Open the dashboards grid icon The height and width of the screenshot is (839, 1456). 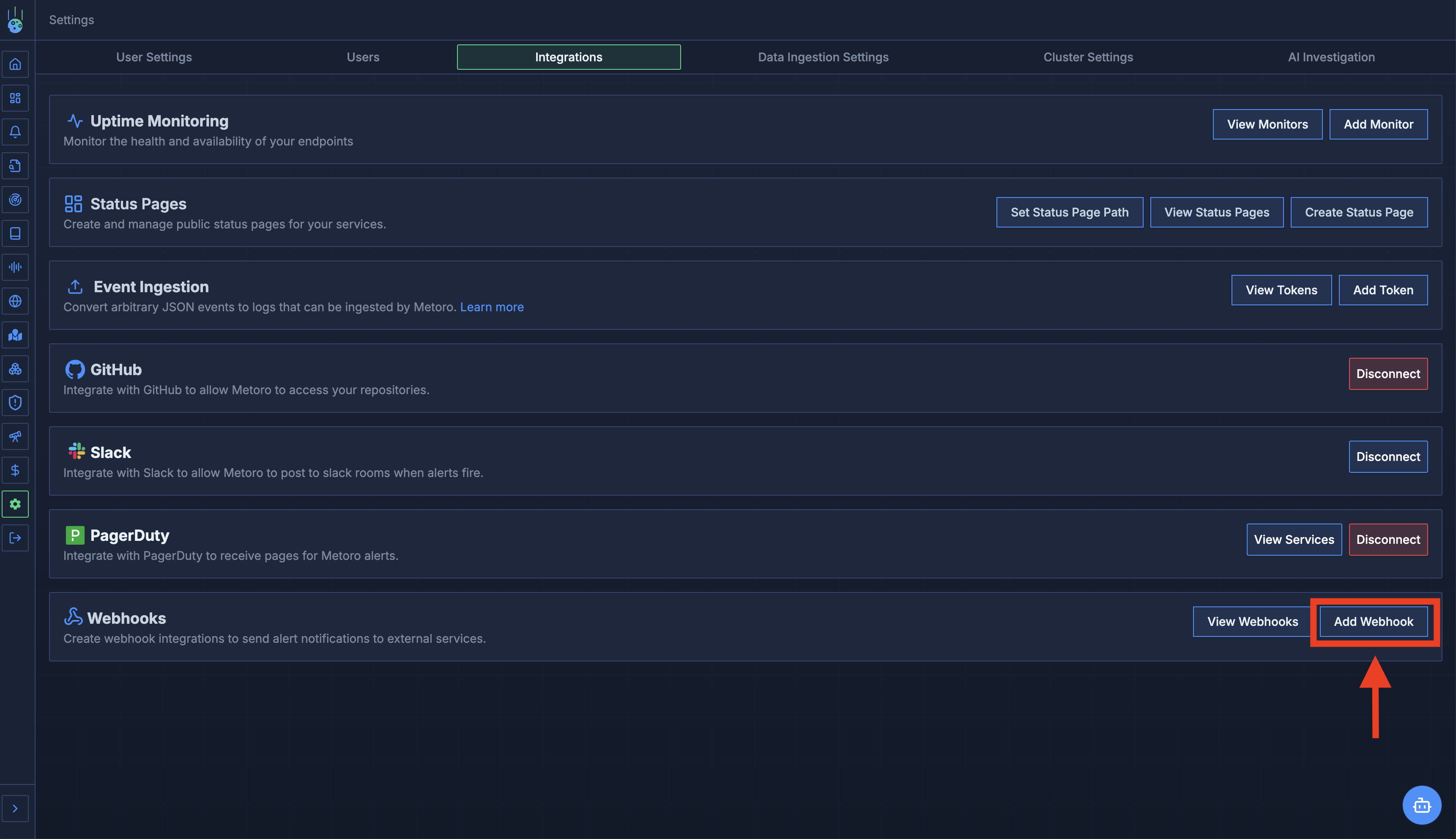tap(16, 98)
